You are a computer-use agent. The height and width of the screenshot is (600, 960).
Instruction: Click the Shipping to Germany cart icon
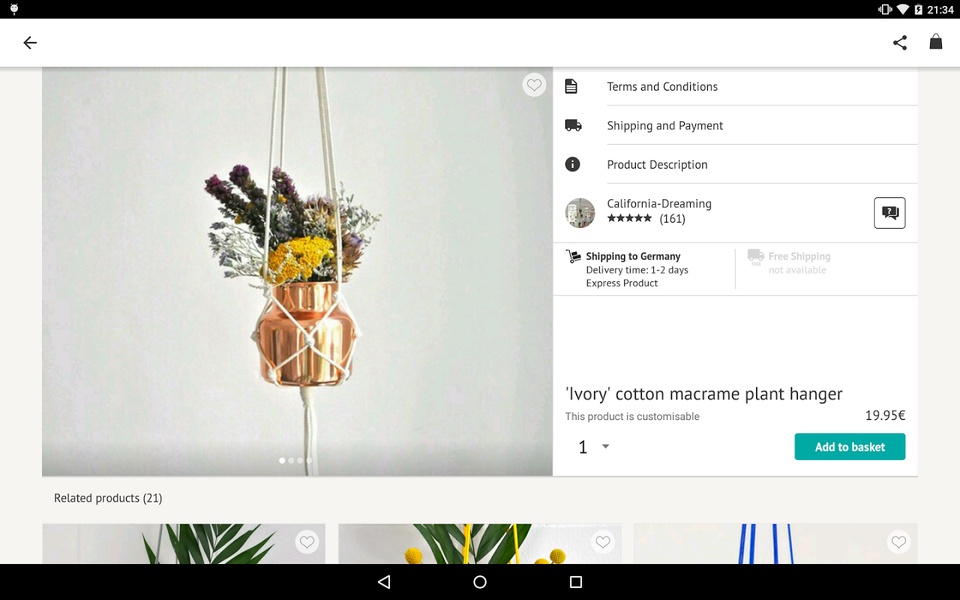click(x=573, y=256)
